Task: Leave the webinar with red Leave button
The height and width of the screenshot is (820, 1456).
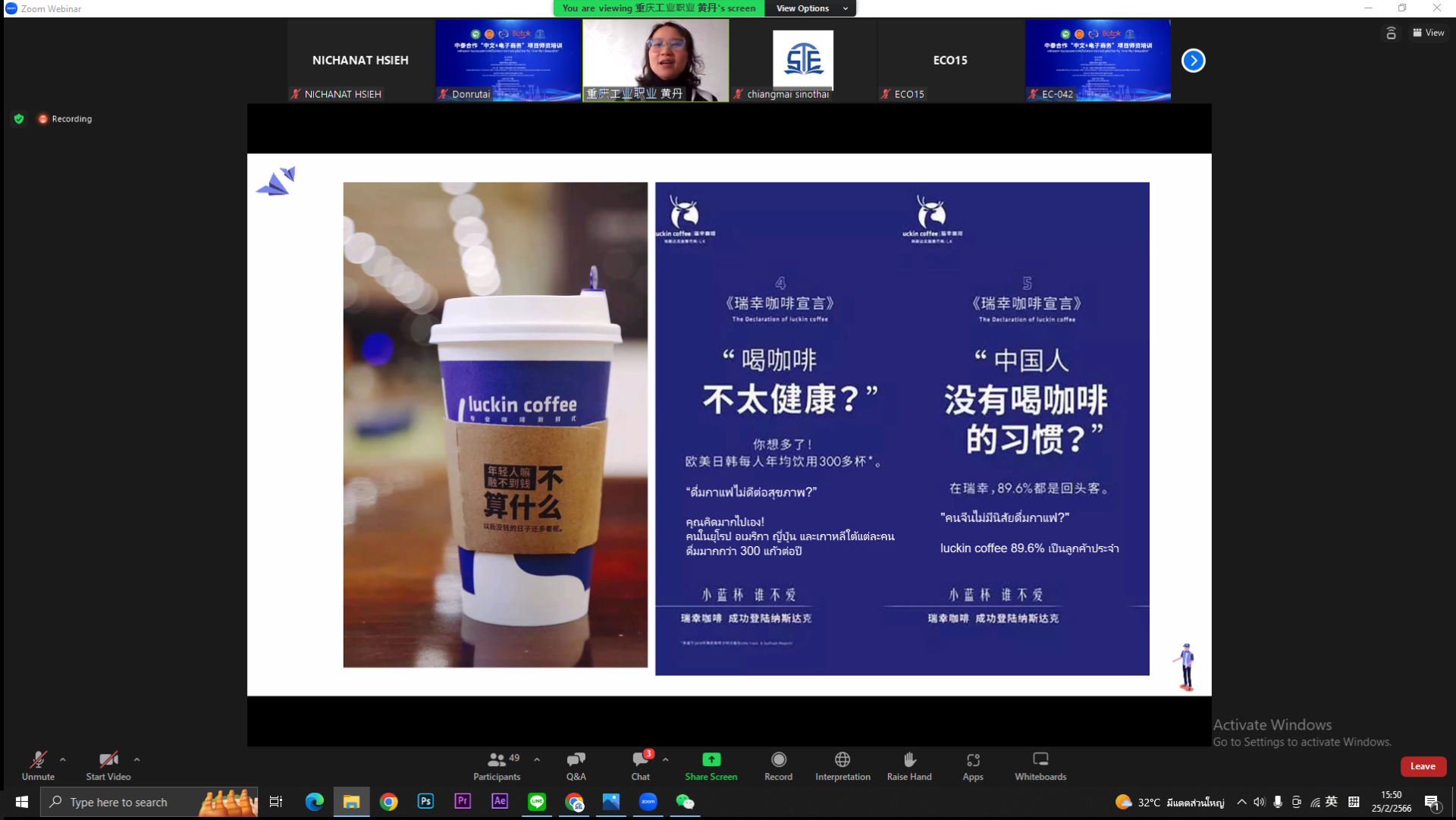Action: (1423, 766)
